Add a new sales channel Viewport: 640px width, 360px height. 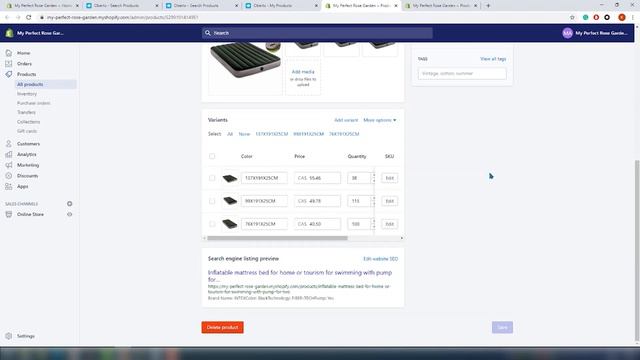pos(69,204)
